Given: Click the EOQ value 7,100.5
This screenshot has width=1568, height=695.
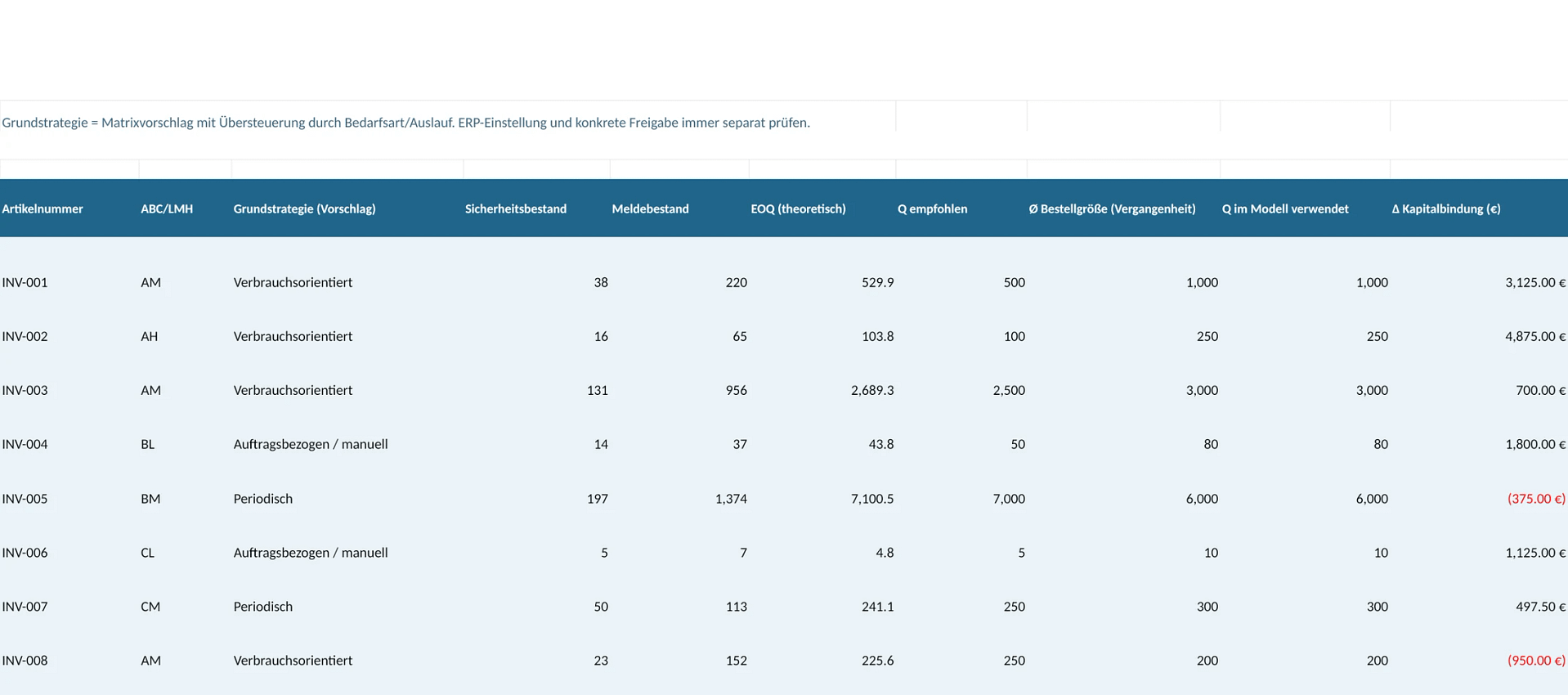Looking at the screenshot, I should pos(872,499).
